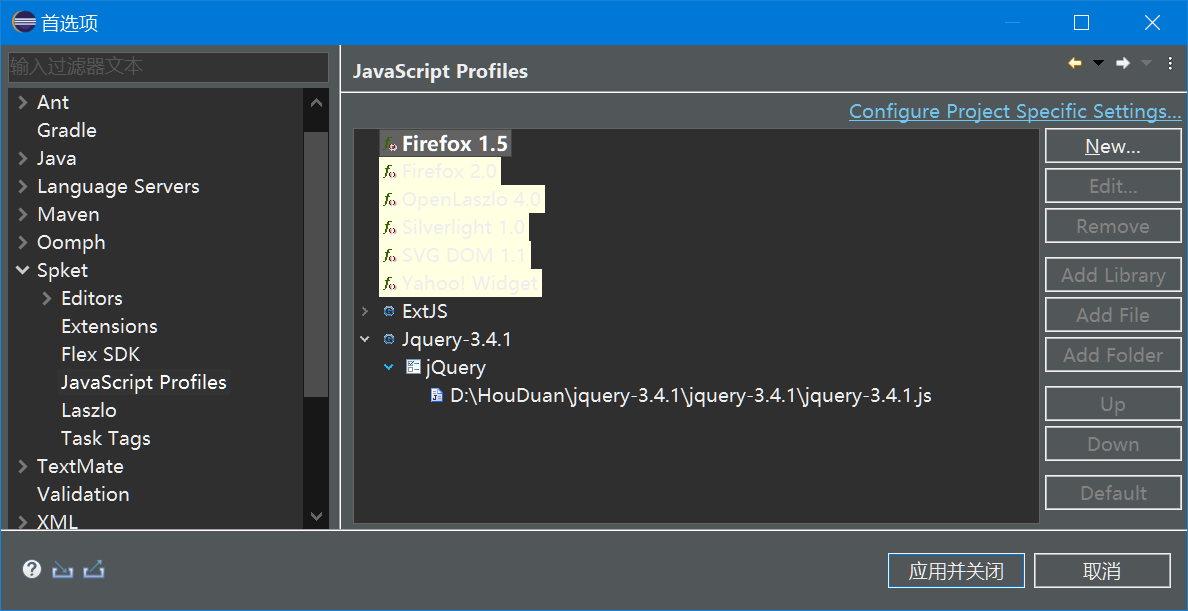Select the Firefox 2.0 profile icon

(389, 171)
